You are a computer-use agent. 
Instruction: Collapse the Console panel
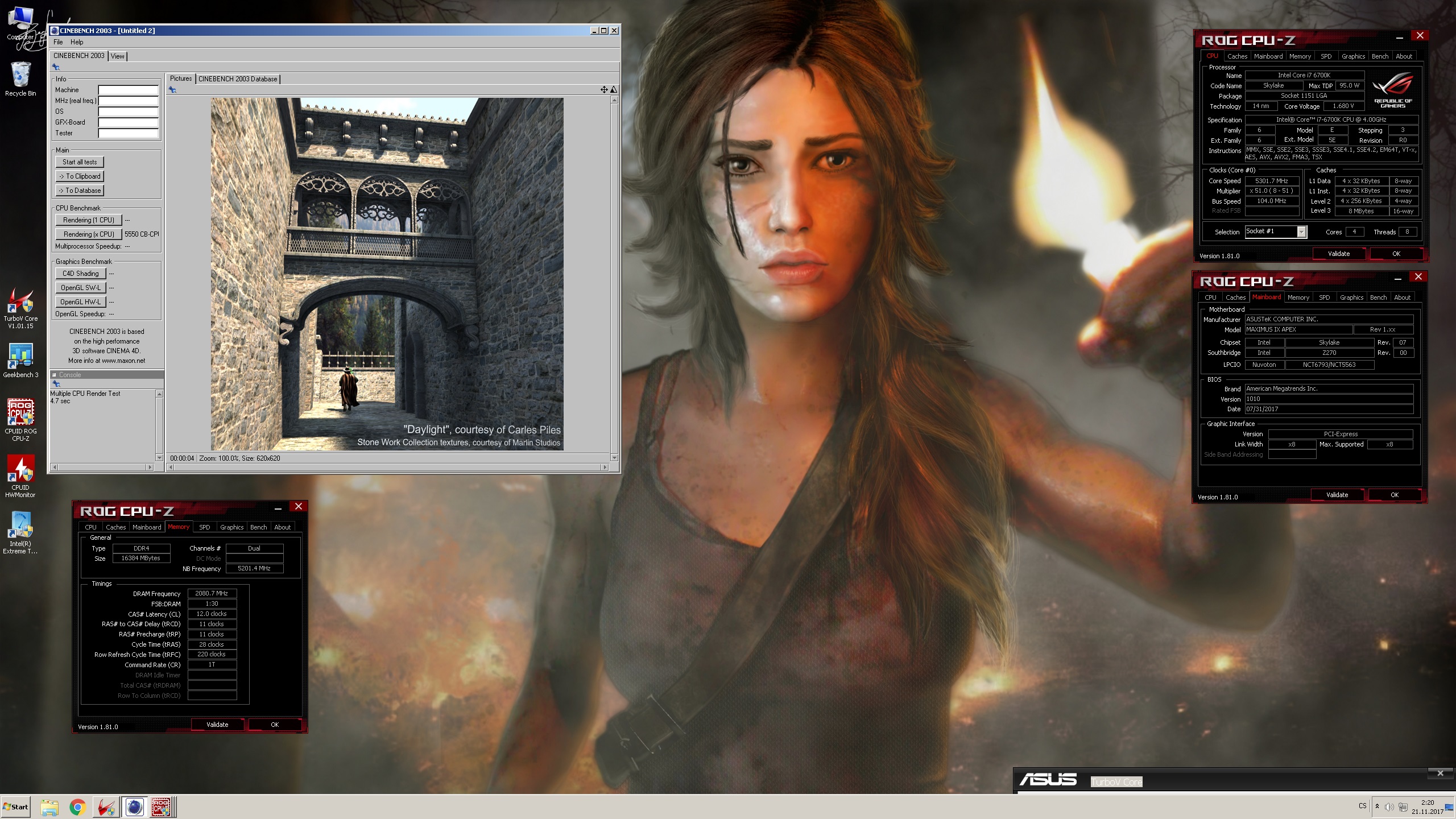(55, 375)
